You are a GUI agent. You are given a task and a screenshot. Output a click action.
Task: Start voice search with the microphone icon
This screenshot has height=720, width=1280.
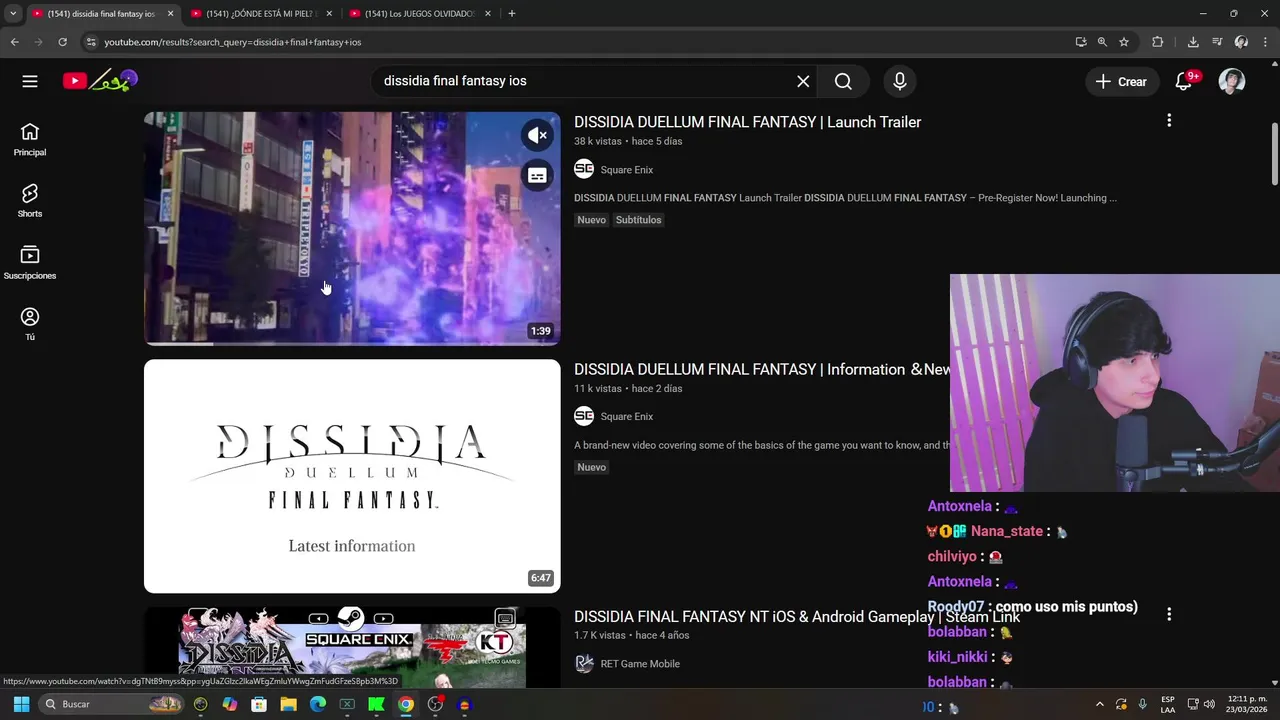pos(900,81)
